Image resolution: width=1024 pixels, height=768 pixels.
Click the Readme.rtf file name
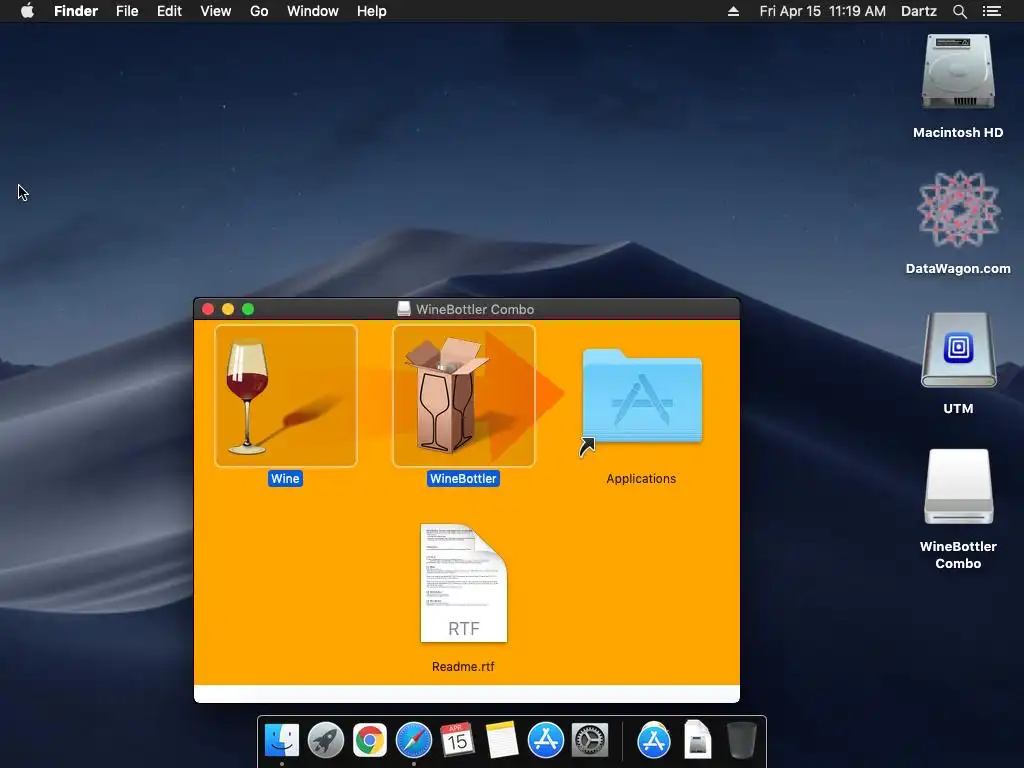coord(463,667)
